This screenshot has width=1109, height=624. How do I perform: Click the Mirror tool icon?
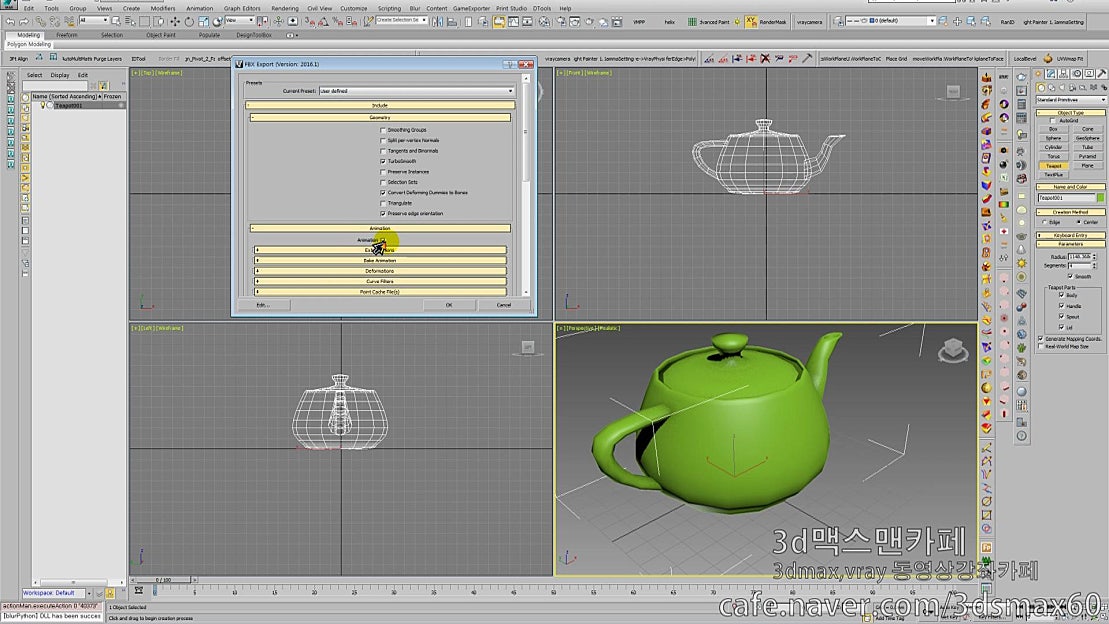(x=436, y=20)
